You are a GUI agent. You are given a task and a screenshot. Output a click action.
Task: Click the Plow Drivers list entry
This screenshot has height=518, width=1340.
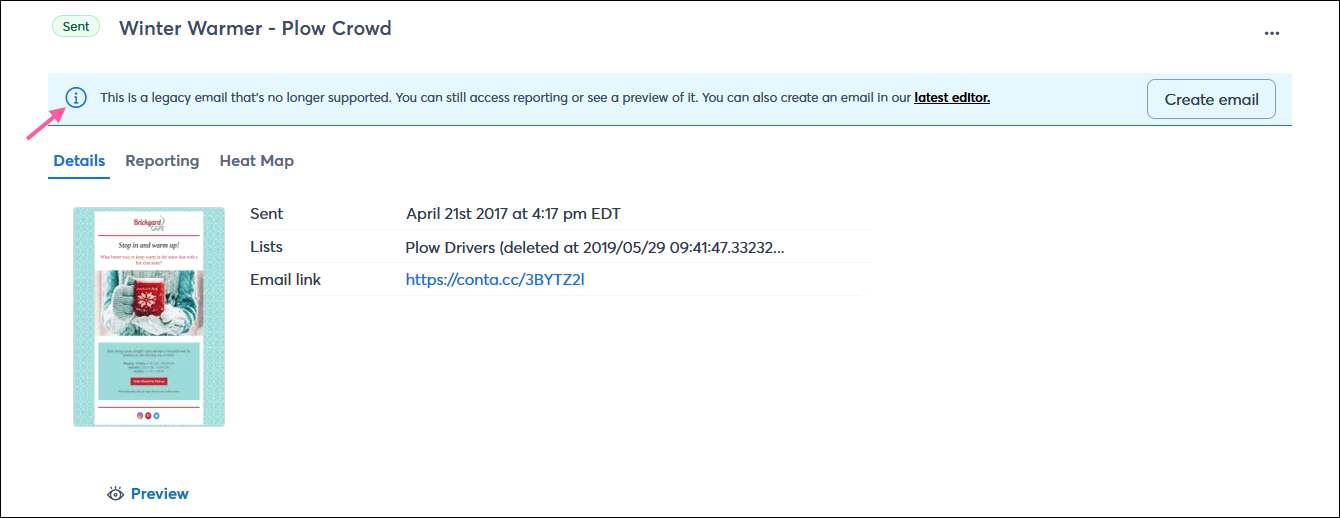[594, 247]
